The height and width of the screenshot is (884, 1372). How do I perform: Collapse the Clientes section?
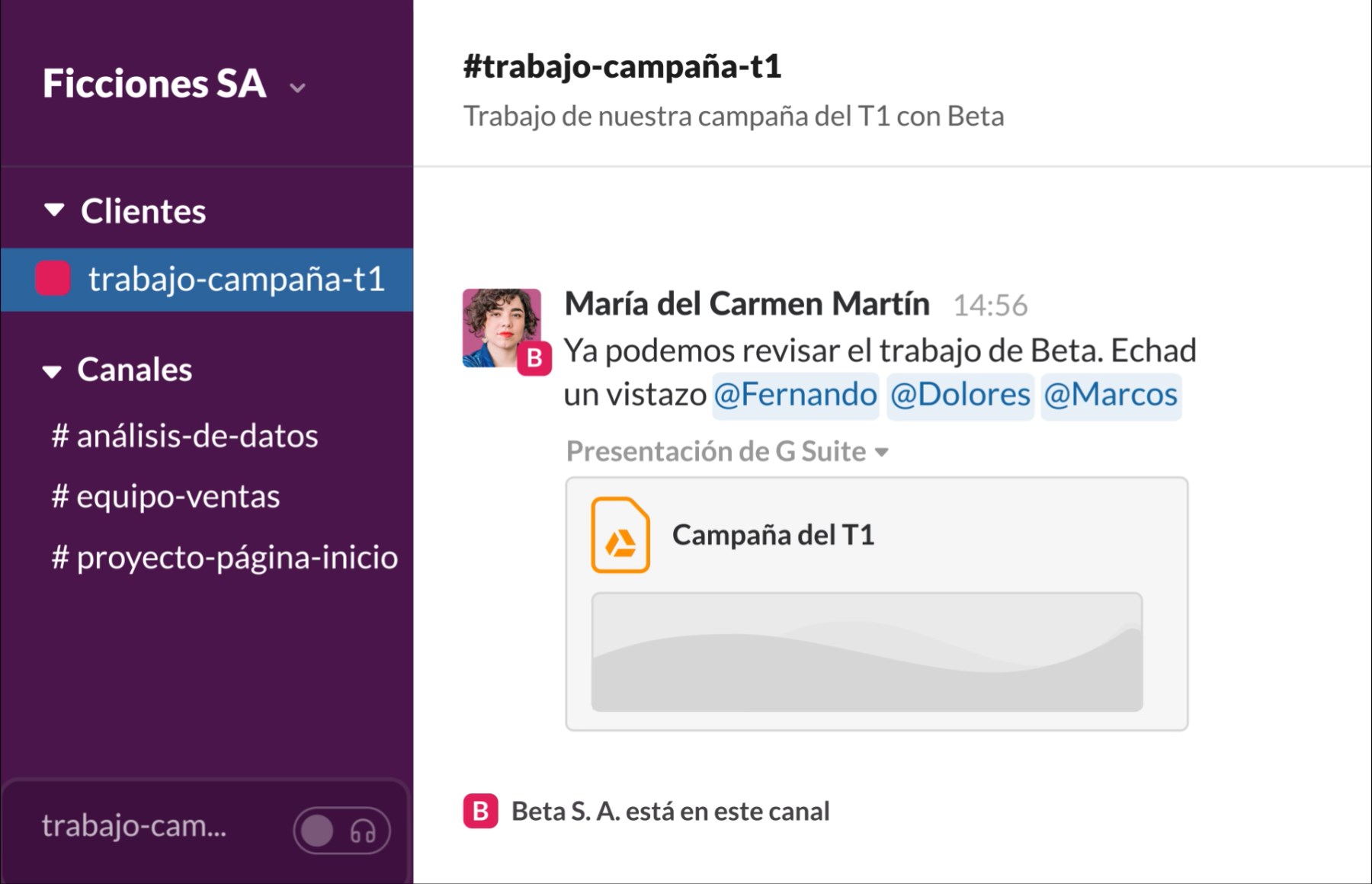54,210
